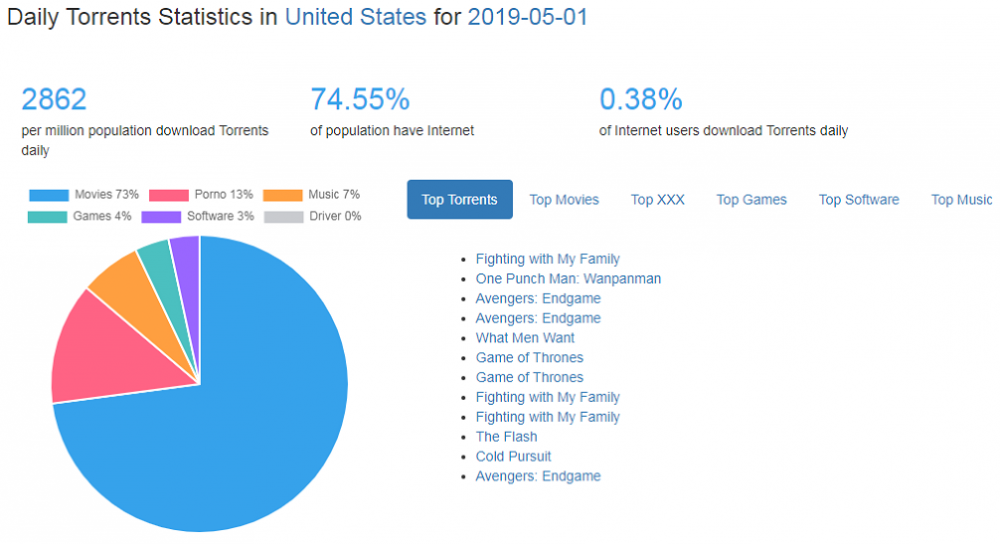Click the 2019-05-01 date link
The image size is (1000, 544).
(527, 18)
